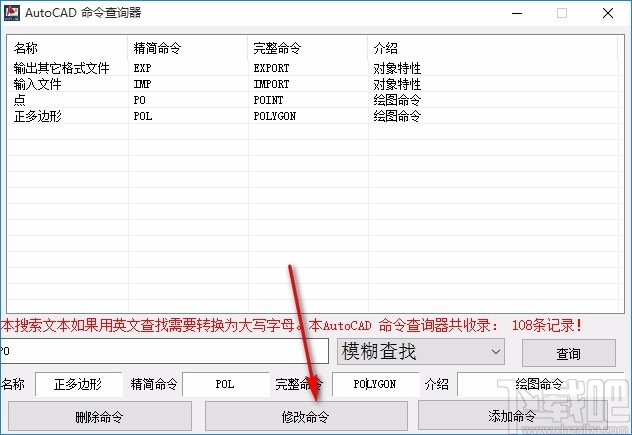
Task: Click 绘图命令 in the POLYGON list row
Action: point(397,116)
